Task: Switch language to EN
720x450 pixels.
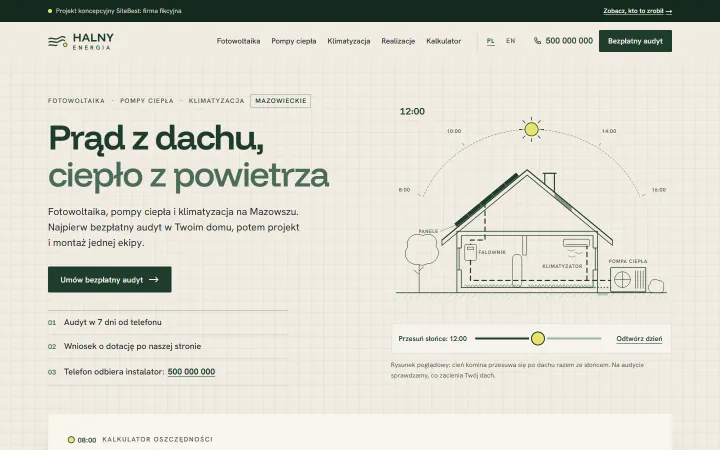Action: pos(511,41)
